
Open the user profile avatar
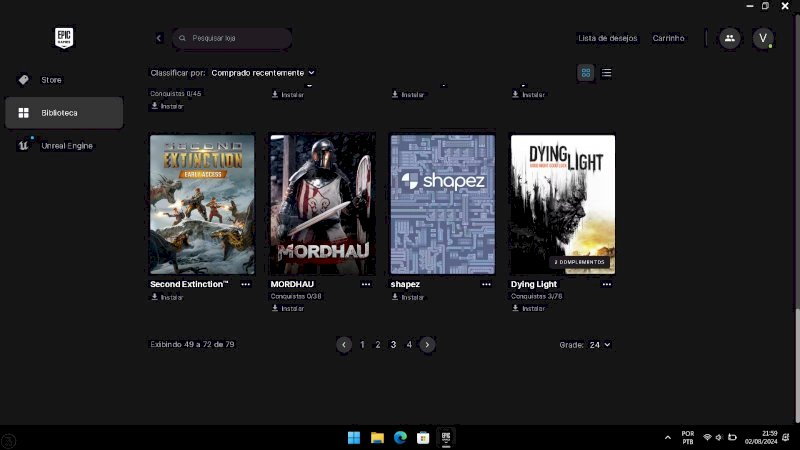[x=763, y=38]
